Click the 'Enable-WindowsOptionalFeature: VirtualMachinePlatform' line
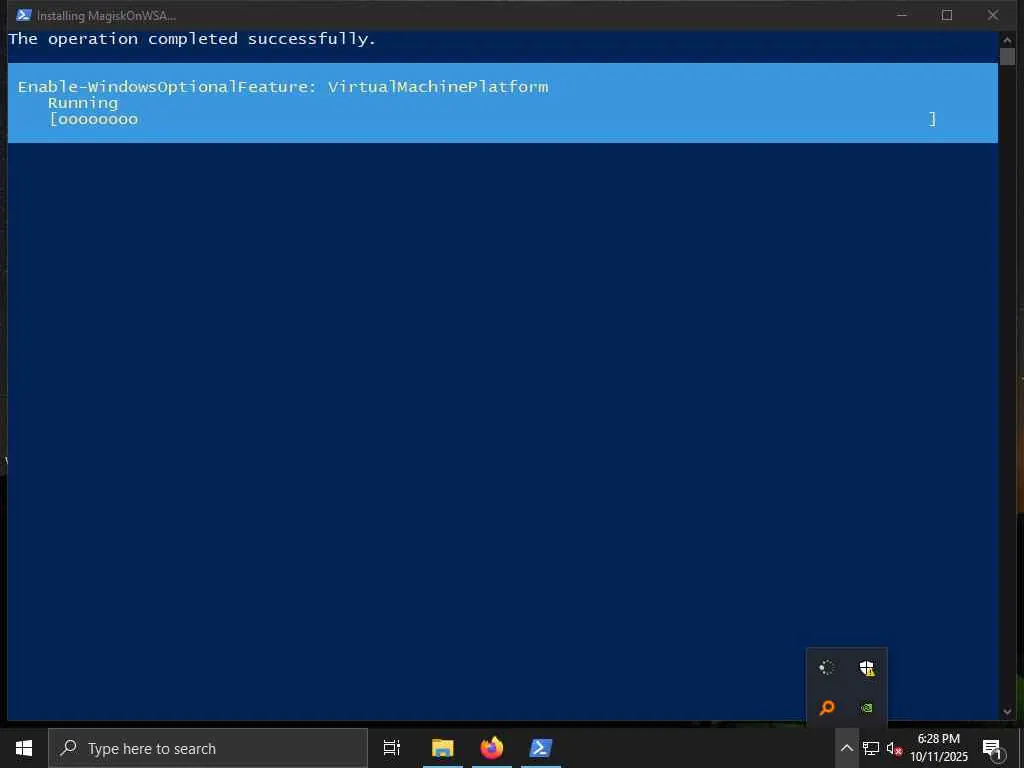This screenshot has height=768, width=1024. click(x=283, y=87)
